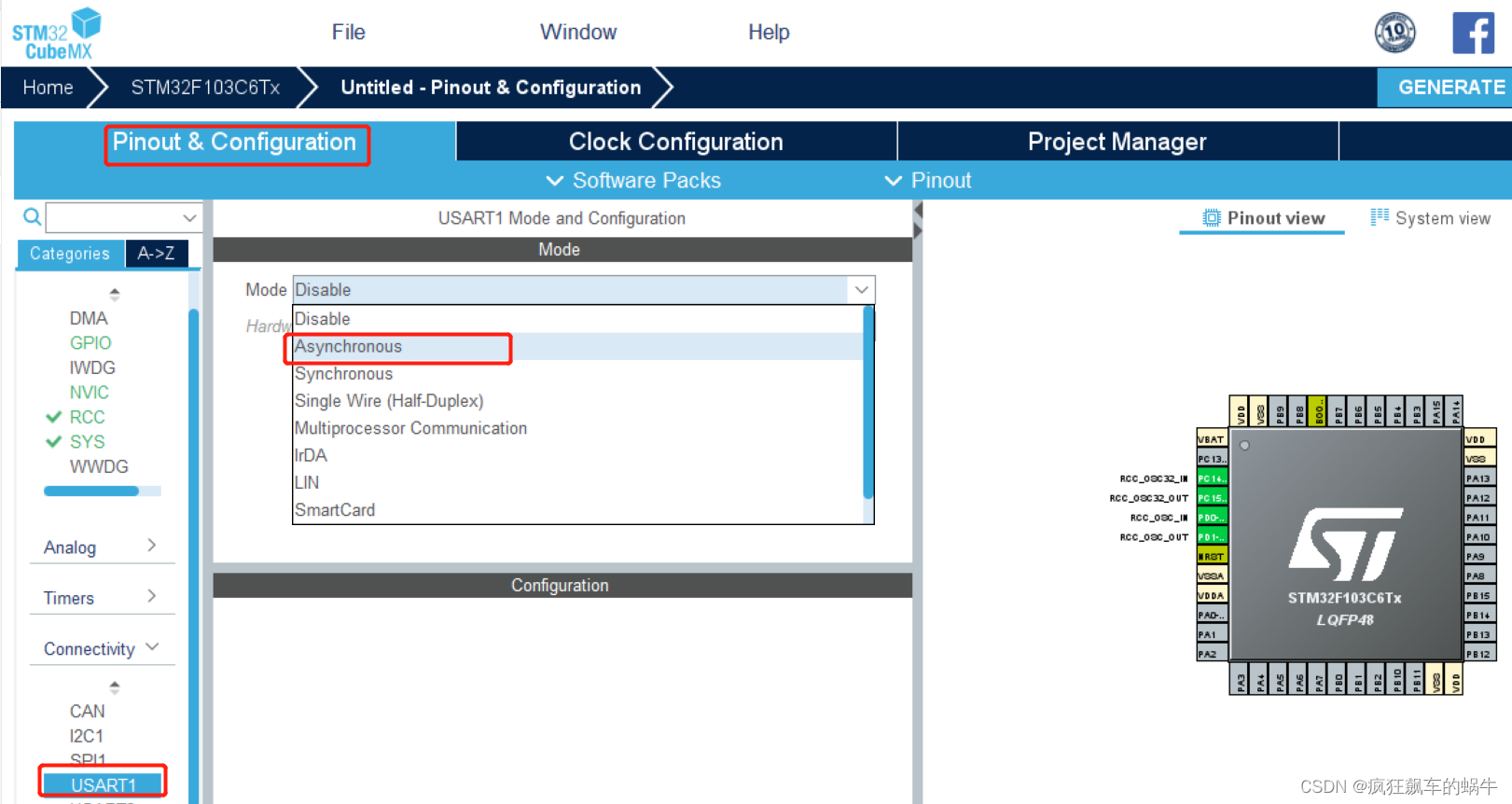Open the Mode combo box arrow
Image resolution: width=1512 pixels, height=804 pixels.
[x=862, y=290]
